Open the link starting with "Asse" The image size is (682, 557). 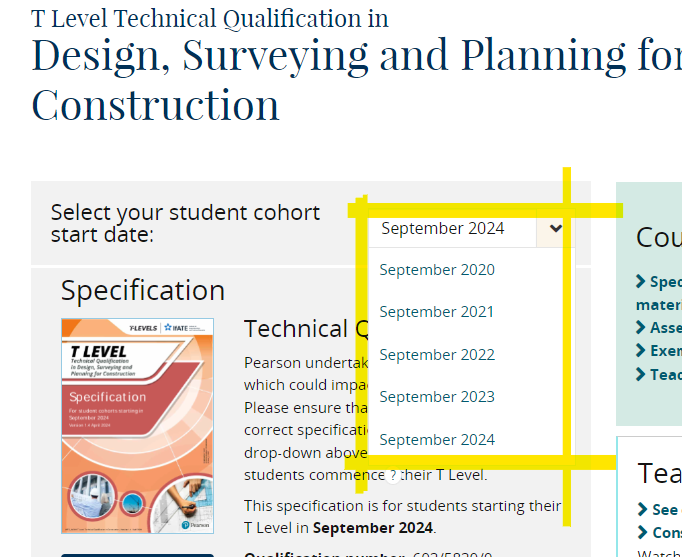[x=665, y=328]
